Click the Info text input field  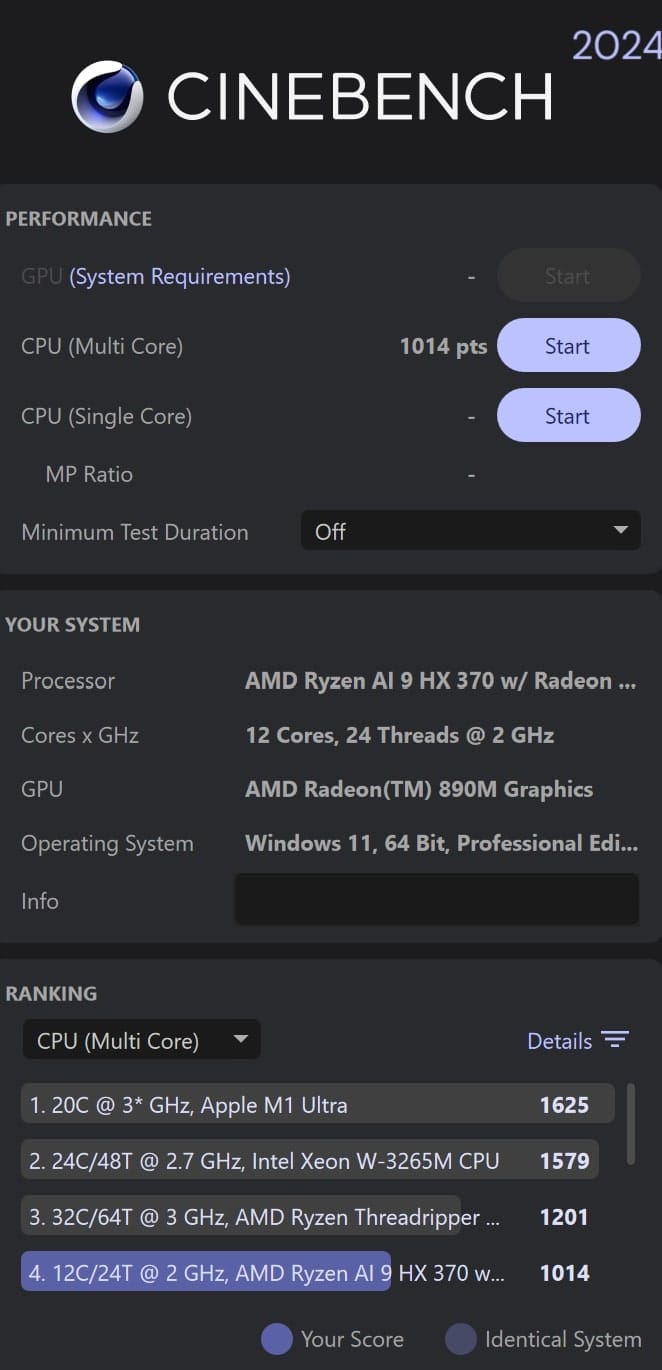coord(436,900)
